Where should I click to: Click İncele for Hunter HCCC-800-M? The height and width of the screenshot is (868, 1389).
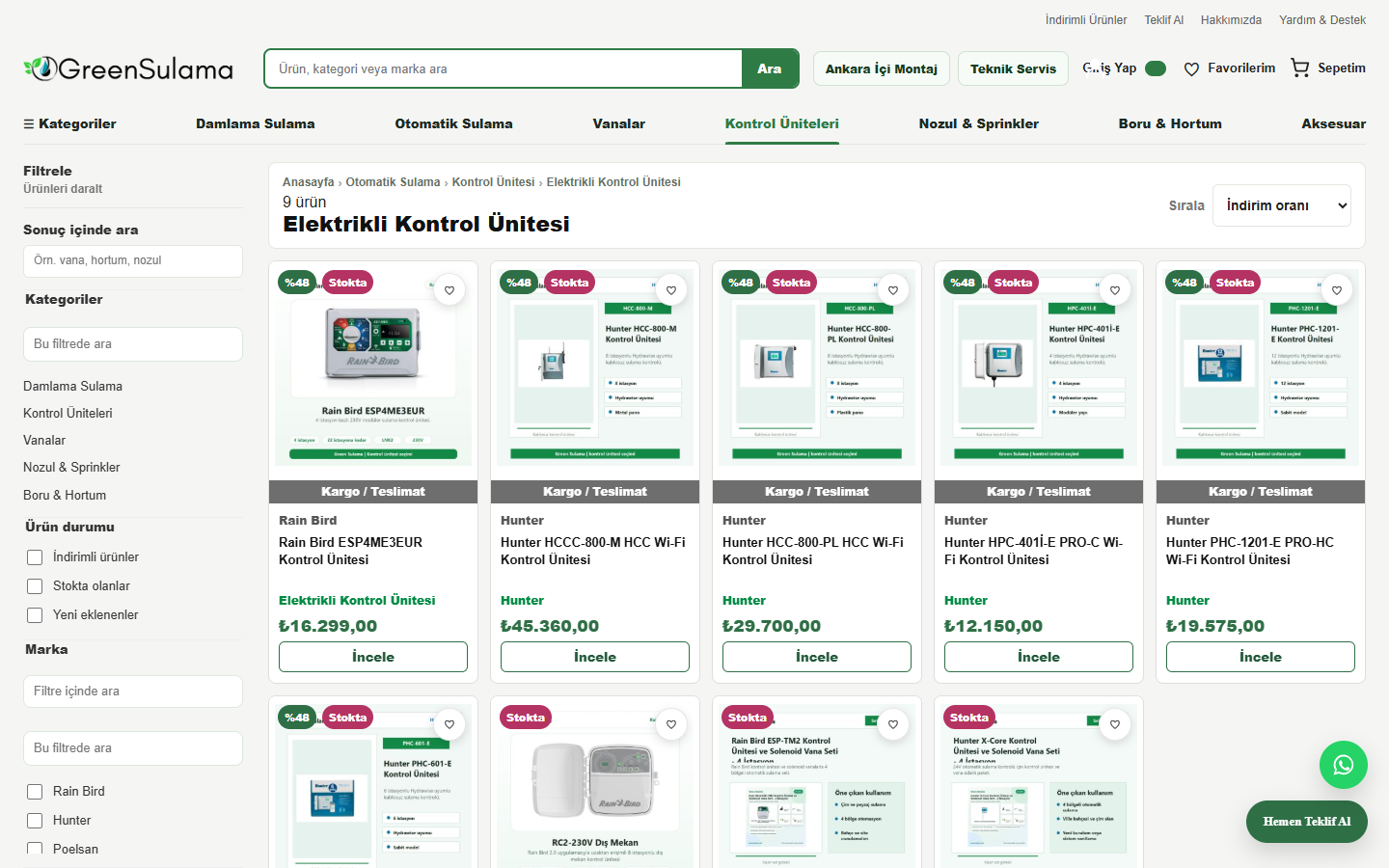595,657
